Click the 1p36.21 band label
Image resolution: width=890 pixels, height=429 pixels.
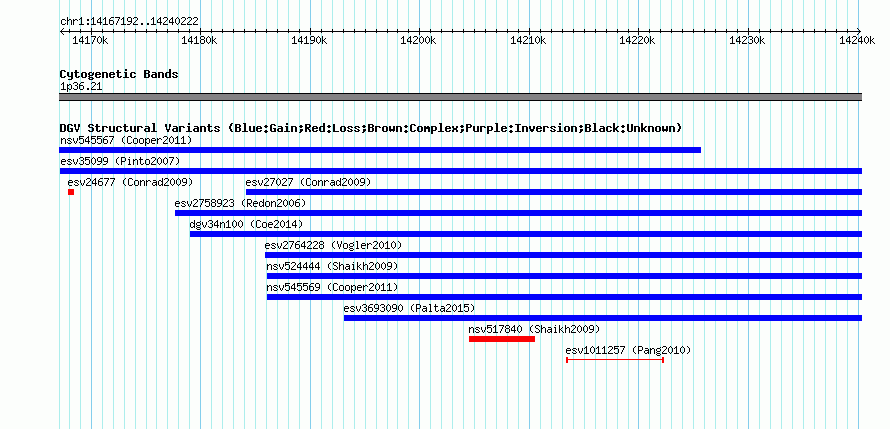click(81, 87)
